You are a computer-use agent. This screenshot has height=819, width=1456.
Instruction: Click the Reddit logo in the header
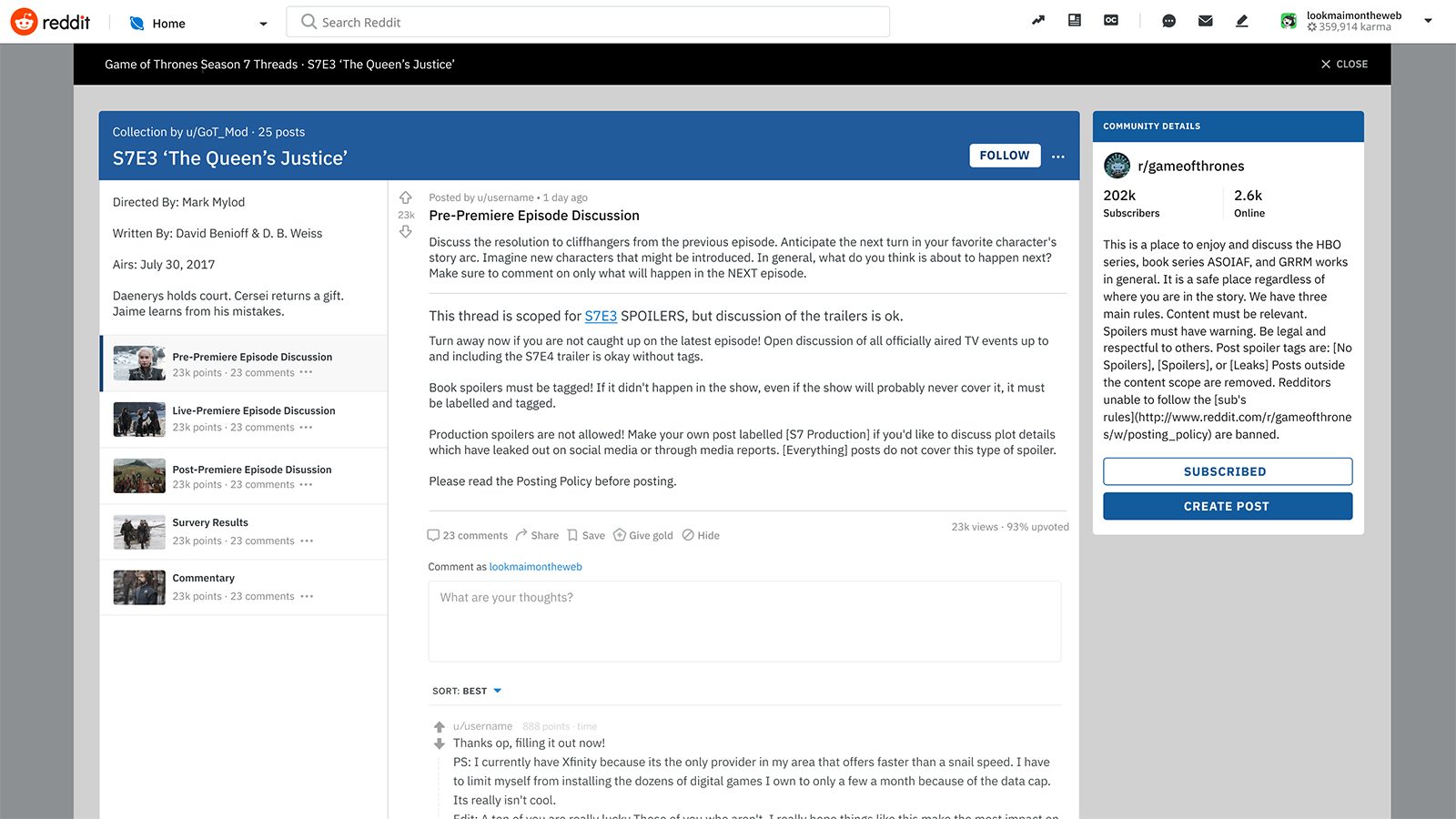pyautogui.click(x=50, y=22)
